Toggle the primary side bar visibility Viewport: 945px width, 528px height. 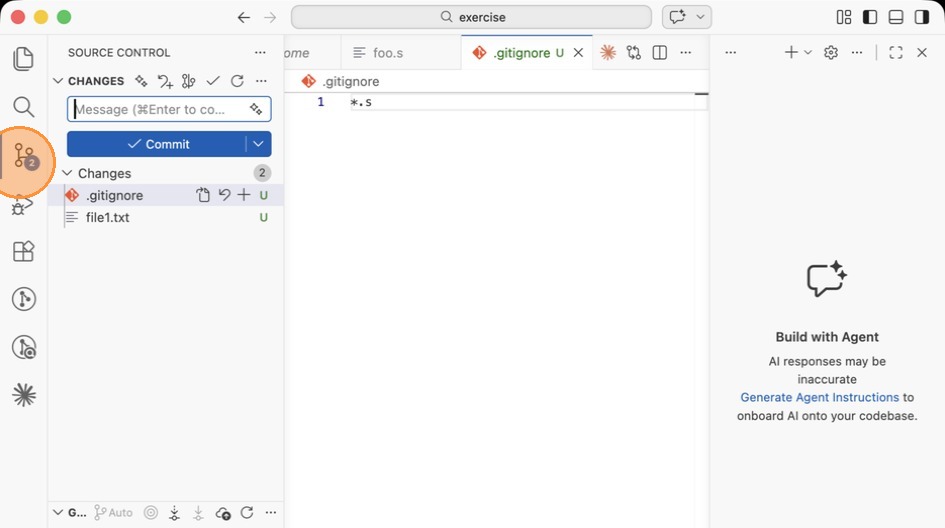pyautogui.click(x=870, y=17)
